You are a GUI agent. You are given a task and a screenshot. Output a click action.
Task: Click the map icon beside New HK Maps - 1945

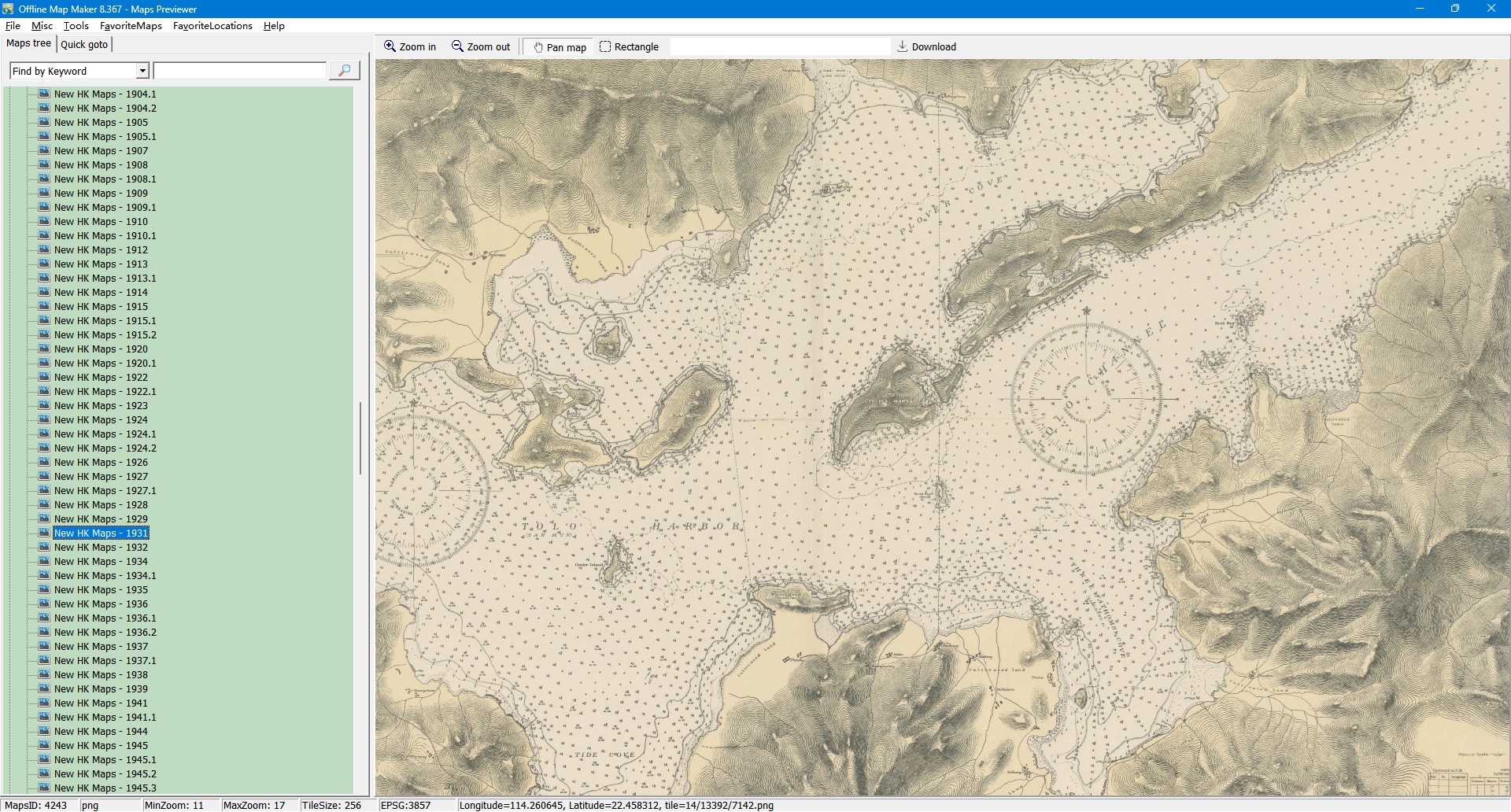coord(44,745)
